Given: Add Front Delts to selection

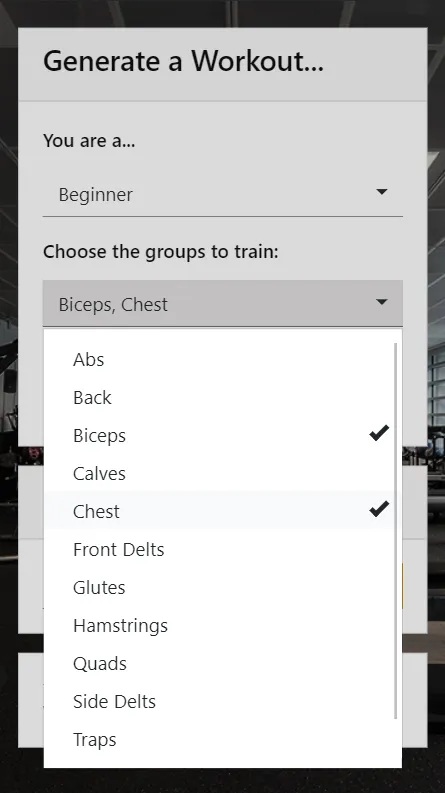Looking at the screenshot, I should (x=219, y=549).
